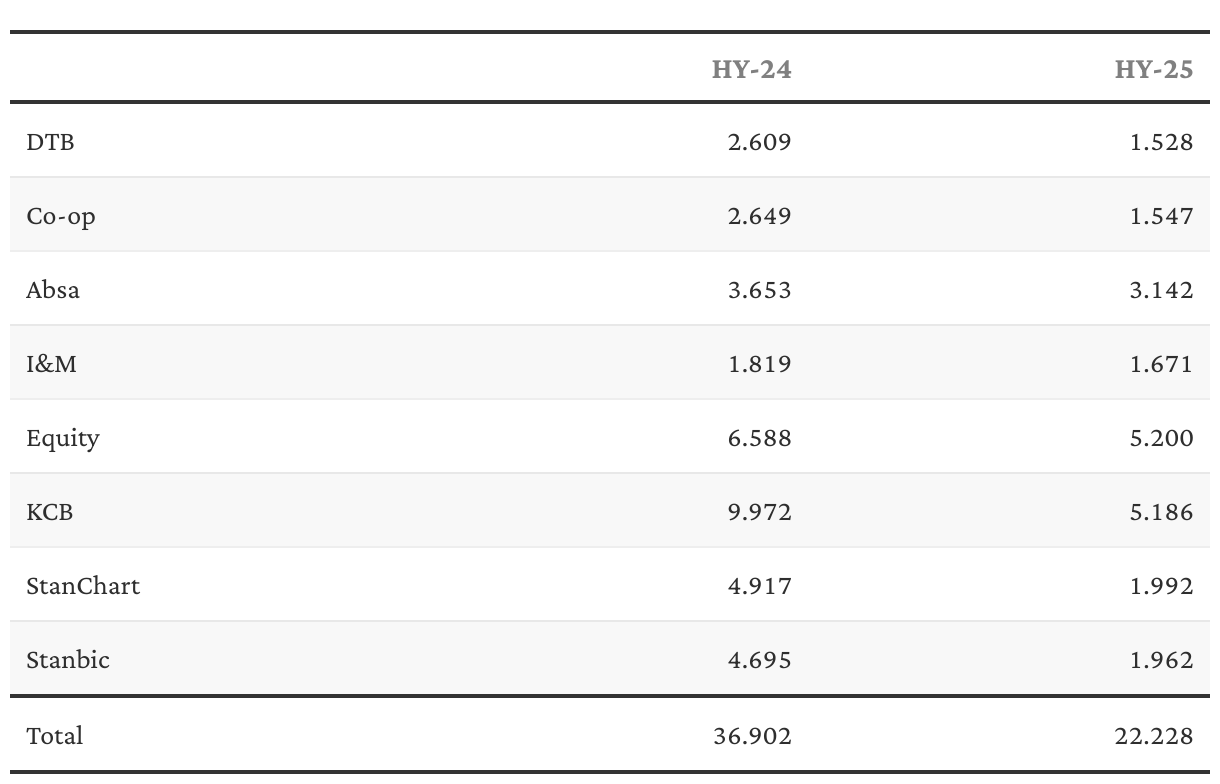The image size is (1220, 784).
Task: Select the Equity row label
Action: [x=63, y=439]
